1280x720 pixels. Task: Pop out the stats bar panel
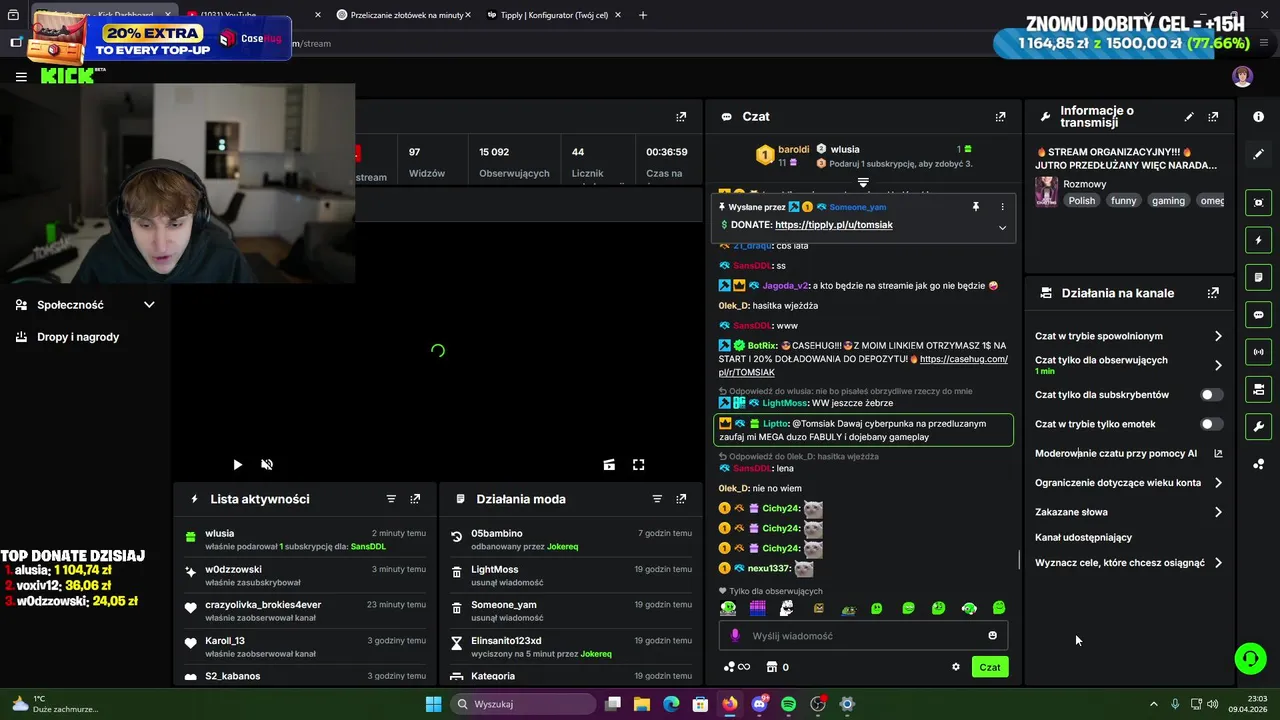[x=681, y=117]
